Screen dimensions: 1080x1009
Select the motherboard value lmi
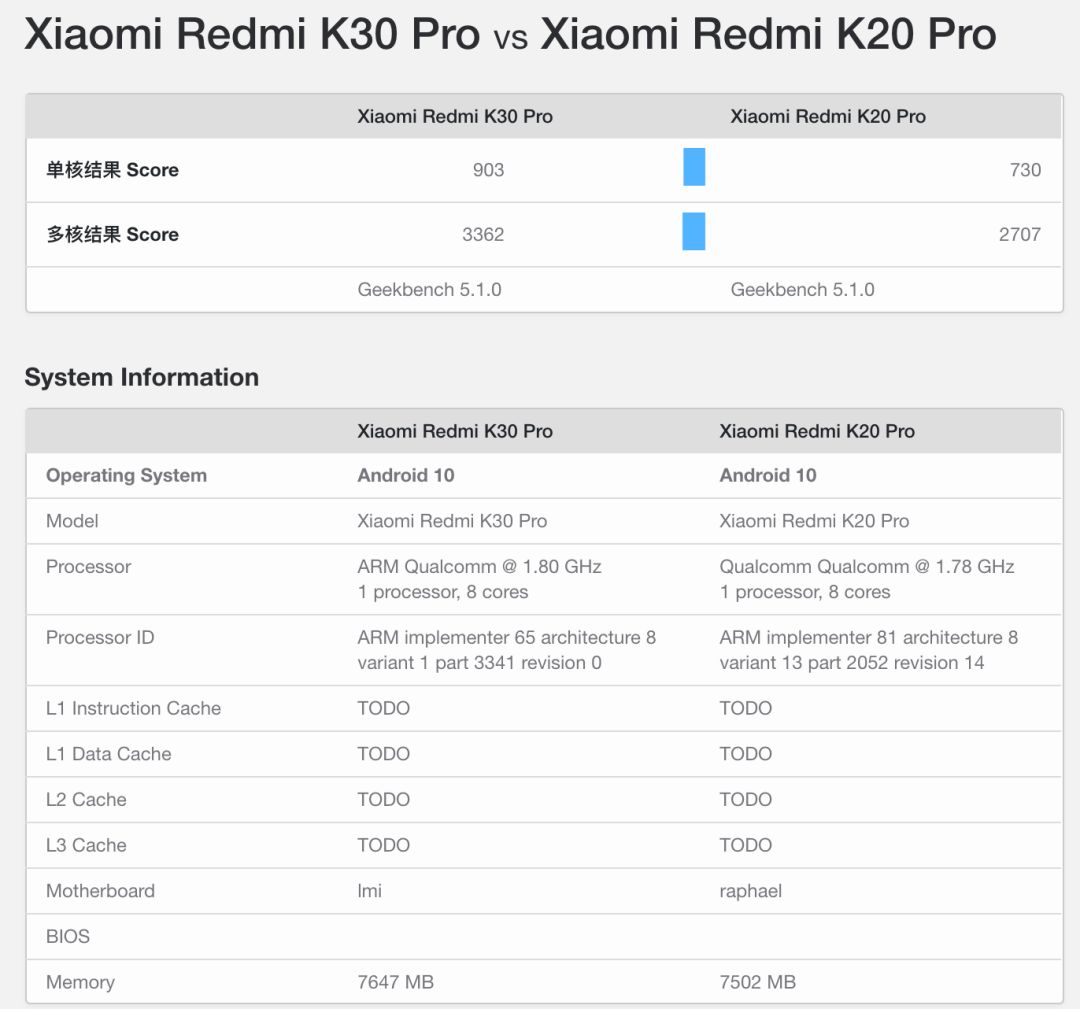tap(370, 891)
